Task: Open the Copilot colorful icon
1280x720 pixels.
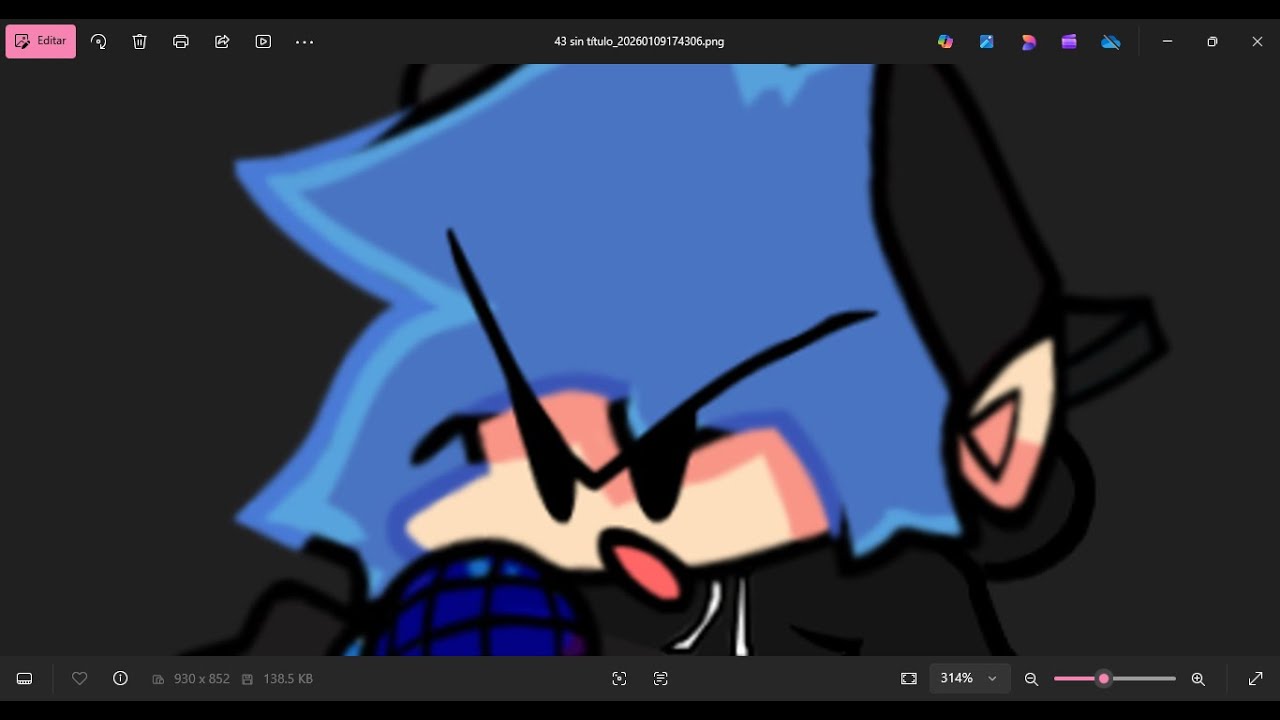Action: pyautogui.click(x=945, y=41)
